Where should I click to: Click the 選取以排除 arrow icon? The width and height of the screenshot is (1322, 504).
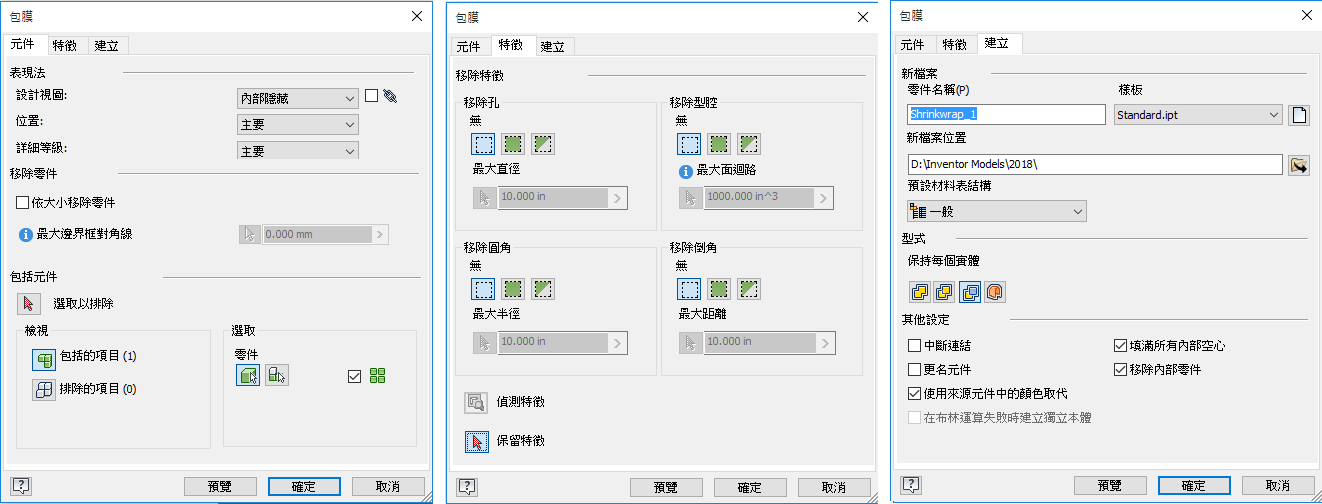[27, 304]
